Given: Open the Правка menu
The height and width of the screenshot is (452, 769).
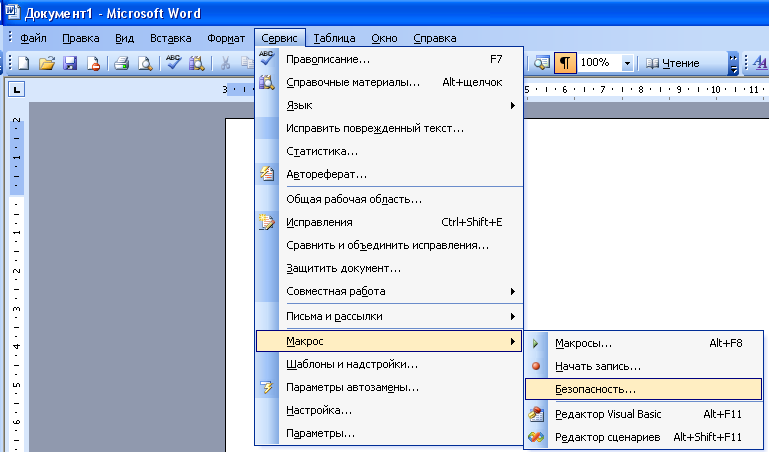Looking at the screenshot, I should tap(81, 38).
